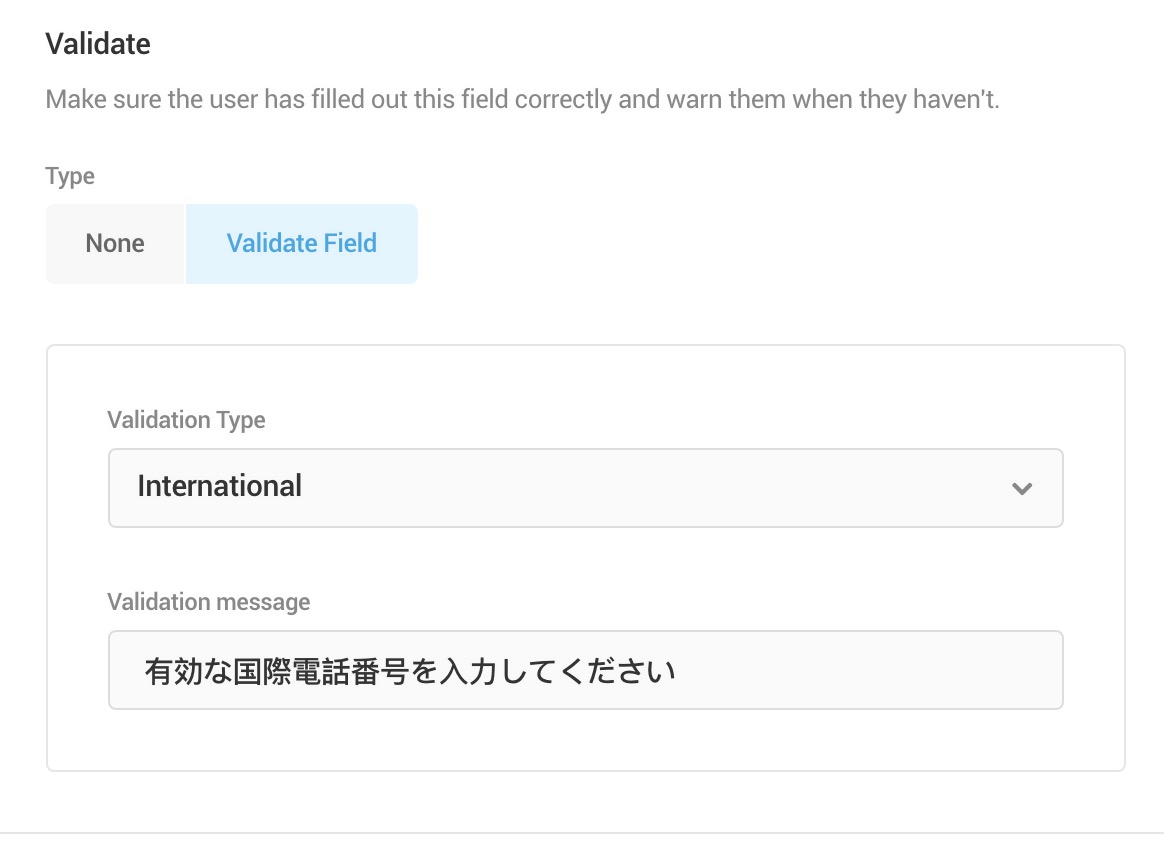This screenshot has height=862, width=1164.
Task: Click empty area below the Validation message field
Action: 585,740
